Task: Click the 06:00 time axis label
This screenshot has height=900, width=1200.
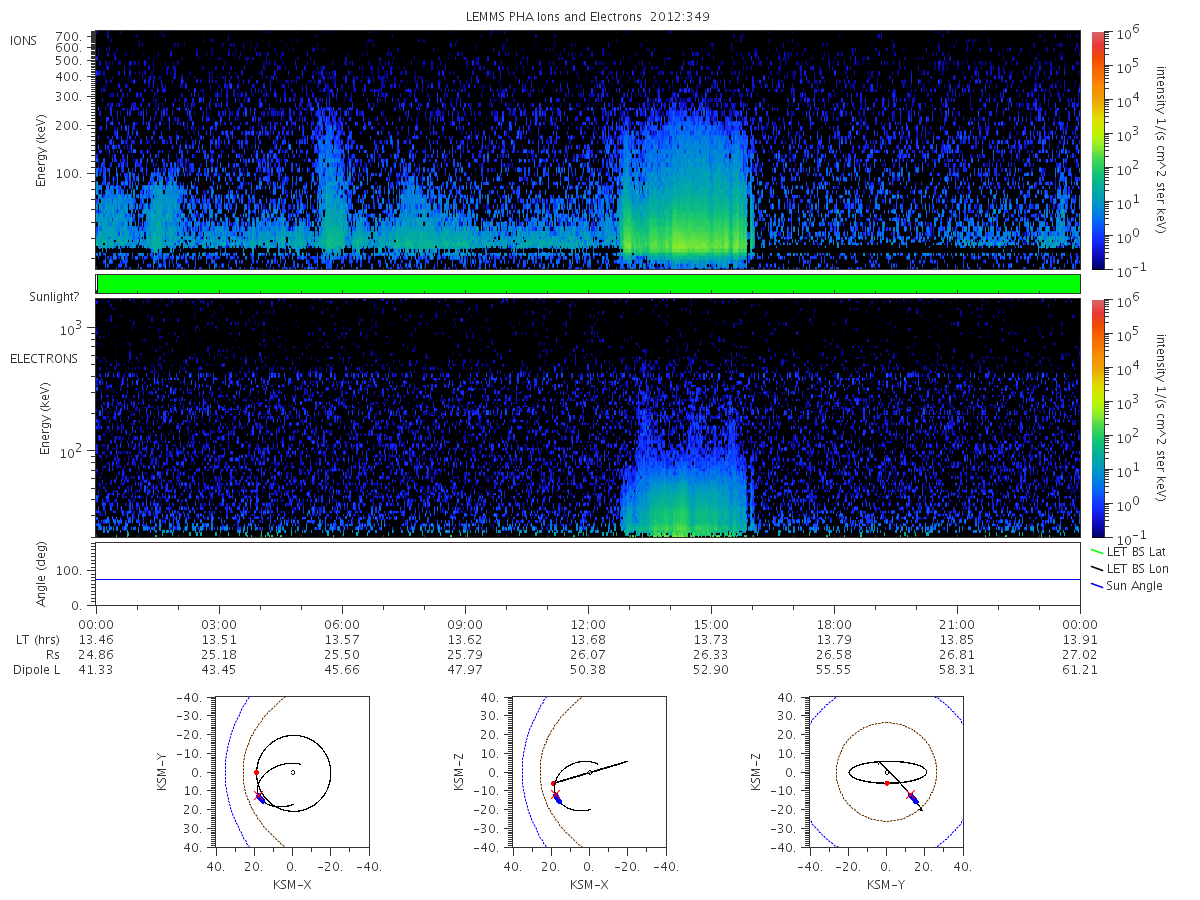Action: pos(342,622)
